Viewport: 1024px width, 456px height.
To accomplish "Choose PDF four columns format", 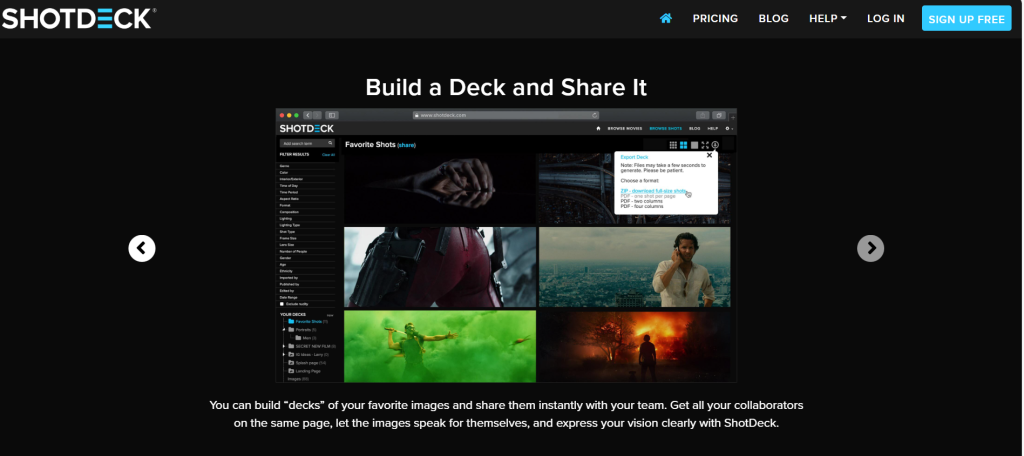I will tap(642, 206).
